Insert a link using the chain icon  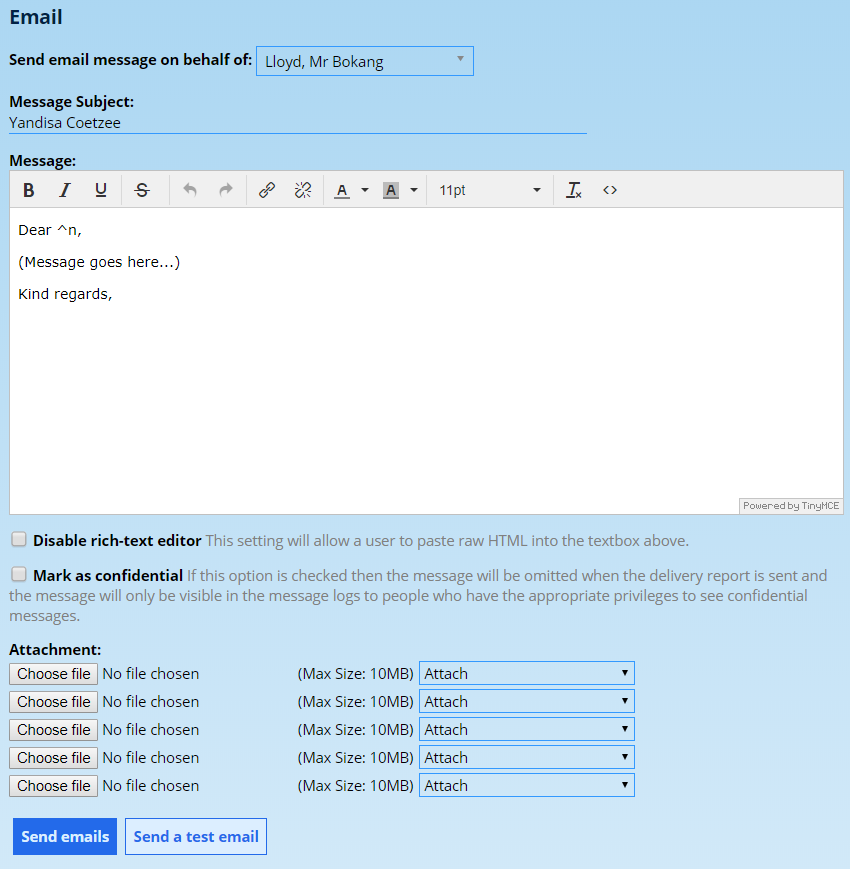pyautogui.click(x=267, y=190)
